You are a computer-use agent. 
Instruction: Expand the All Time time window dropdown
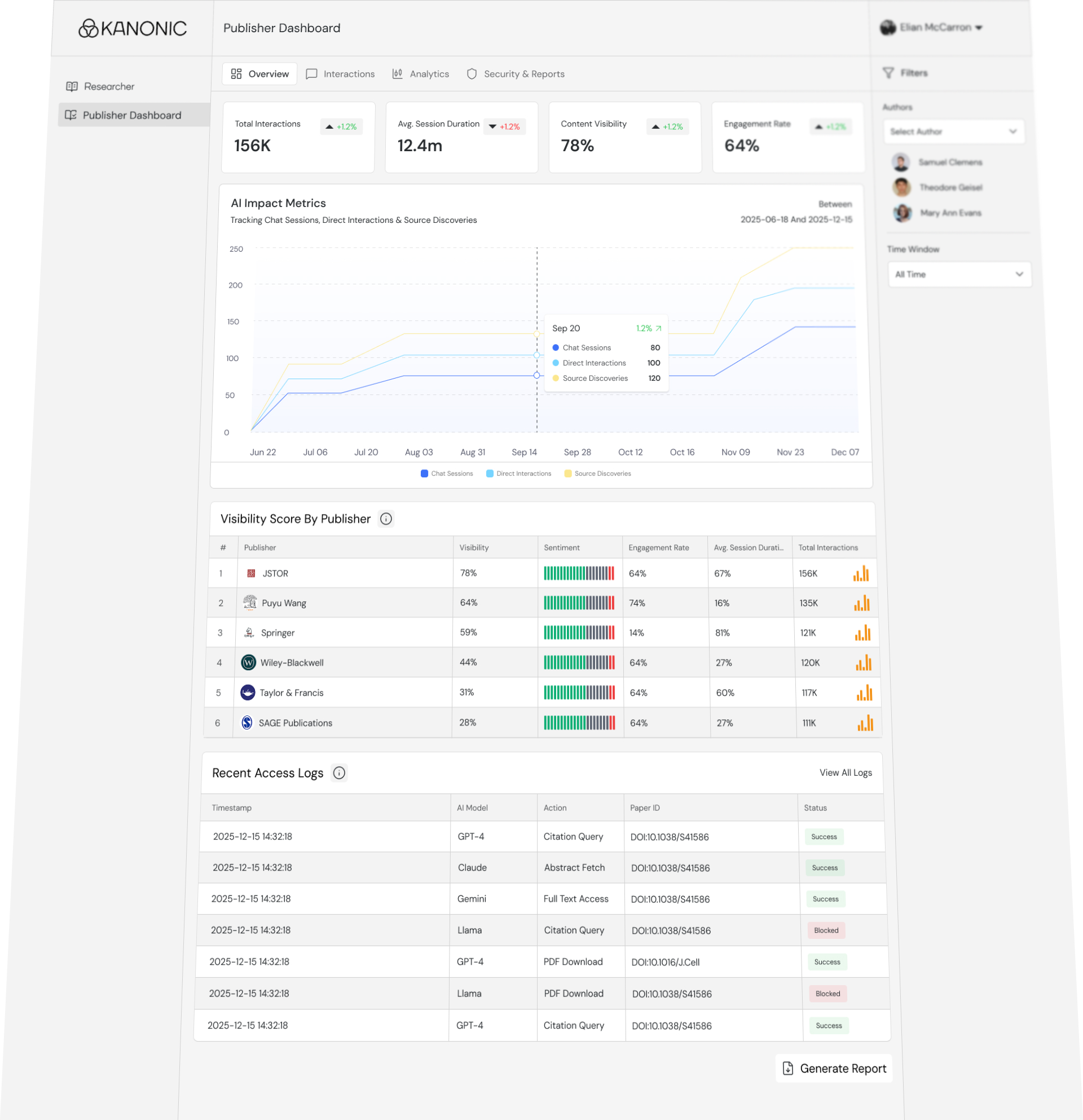(x=959, y=274)
